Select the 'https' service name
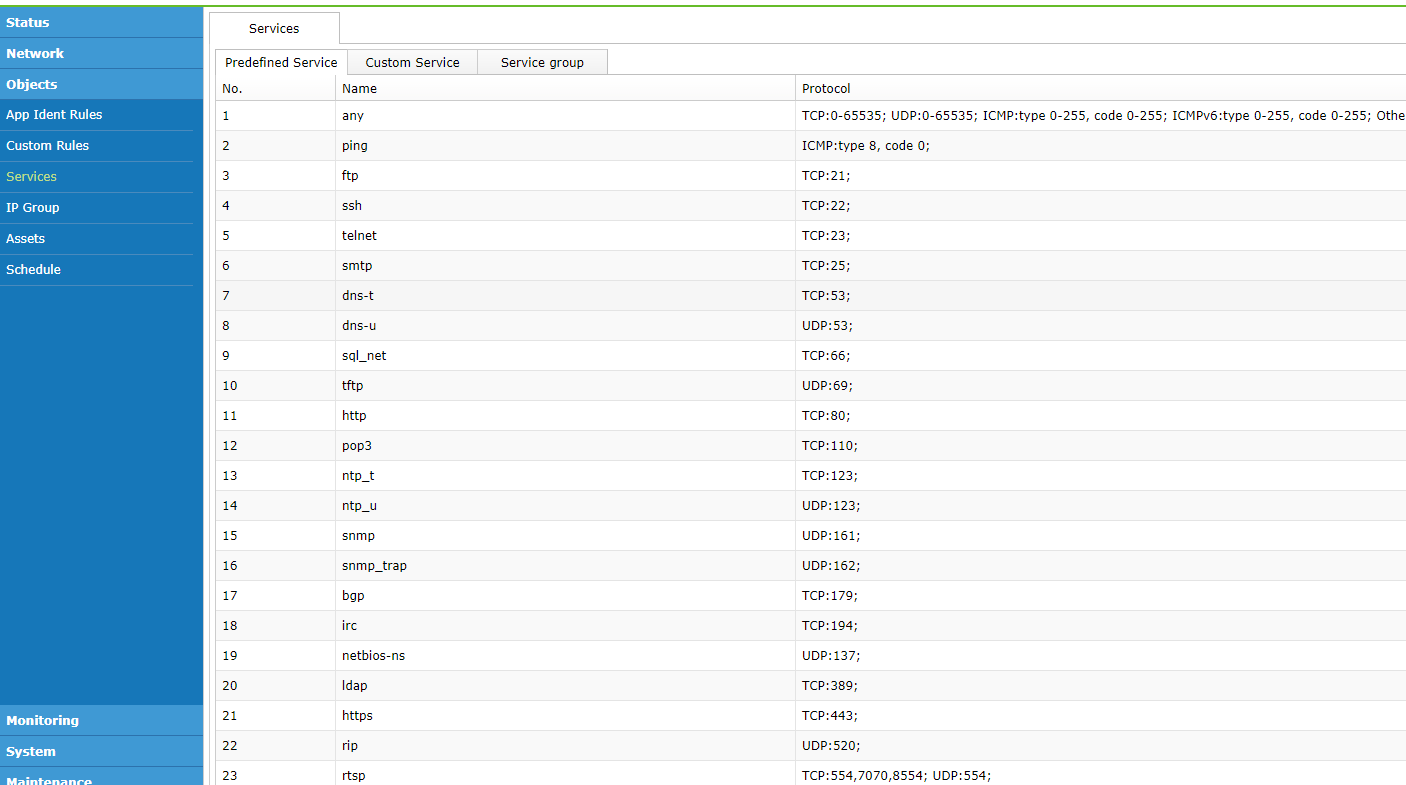Image resolution: width=1406 pixels, height=785 pixels. point(357,716)
